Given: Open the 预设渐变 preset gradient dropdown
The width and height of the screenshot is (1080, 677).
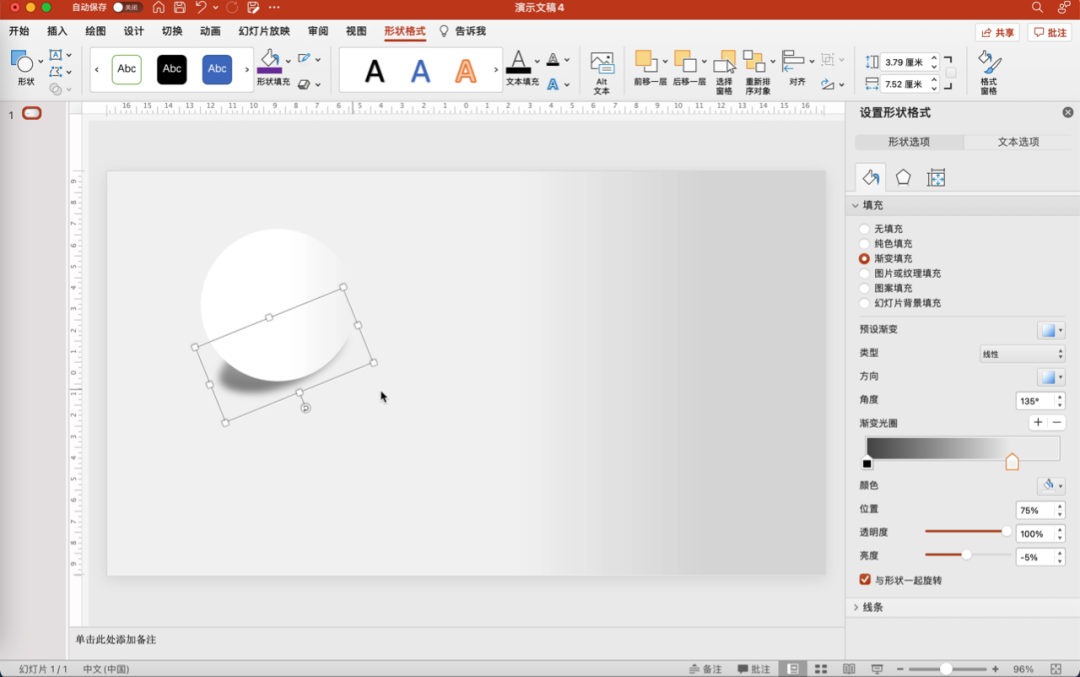Looking at the screenshot, I should click(x=1050, y=330).
